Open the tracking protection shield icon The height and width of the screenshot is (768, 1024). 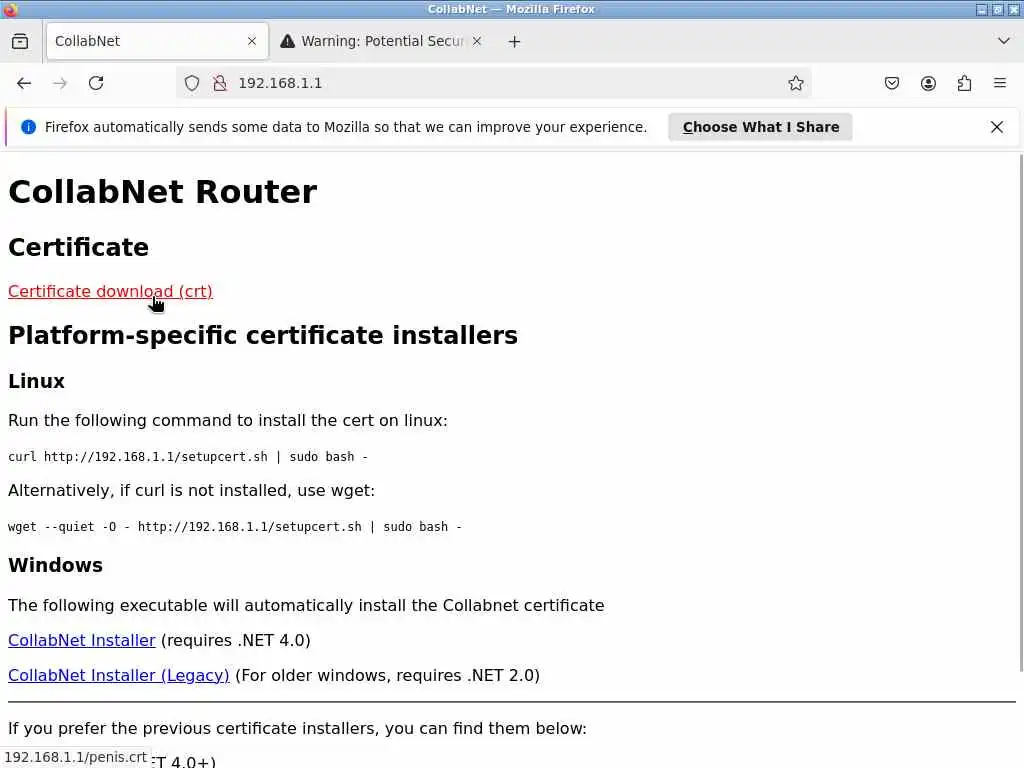click(191, 83)
